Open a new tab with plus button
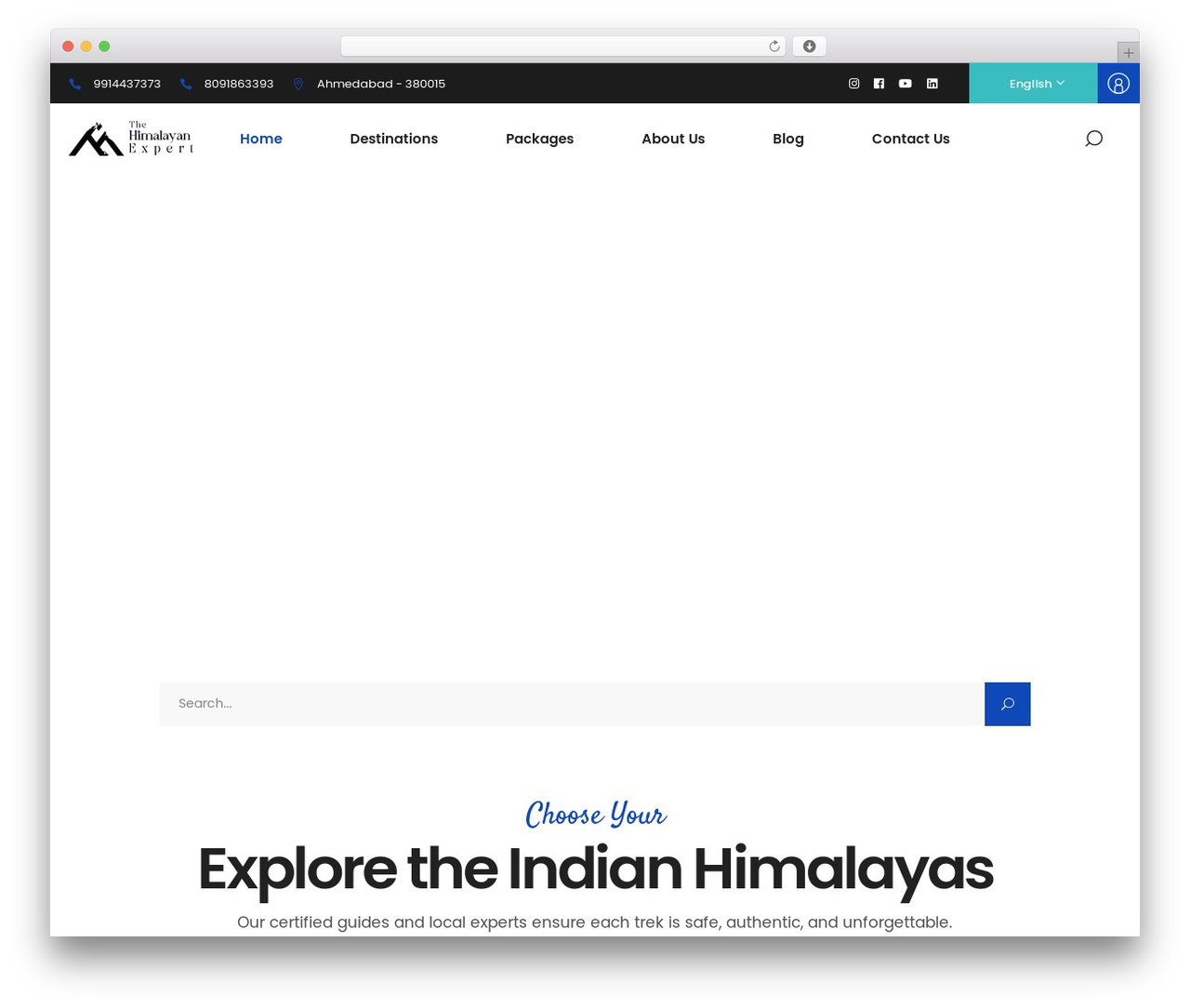 tap(1128, 53)
